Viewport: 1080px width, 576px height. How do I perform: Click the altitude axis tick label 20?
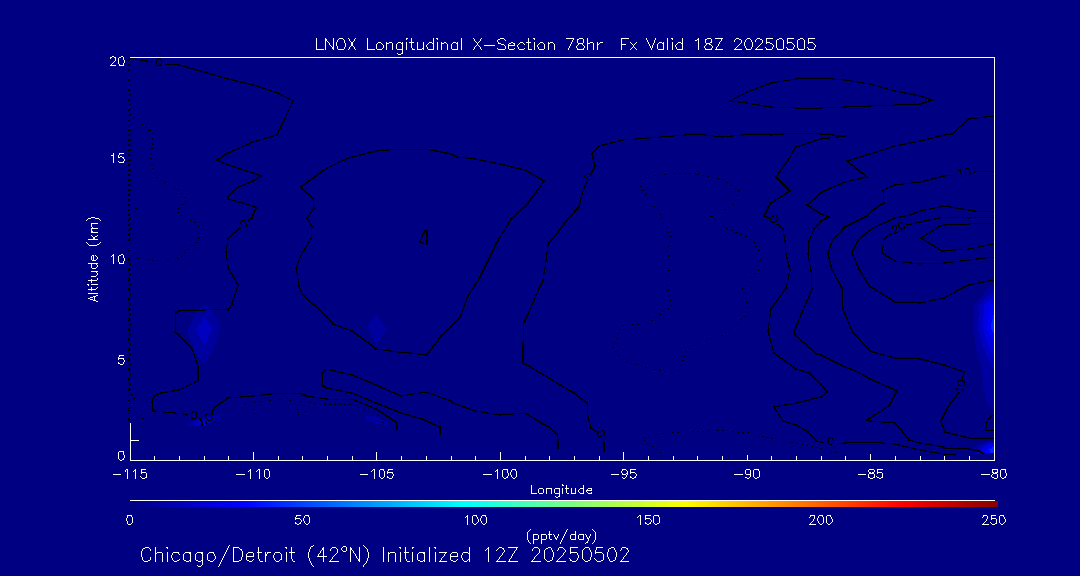tap(117, 61)
